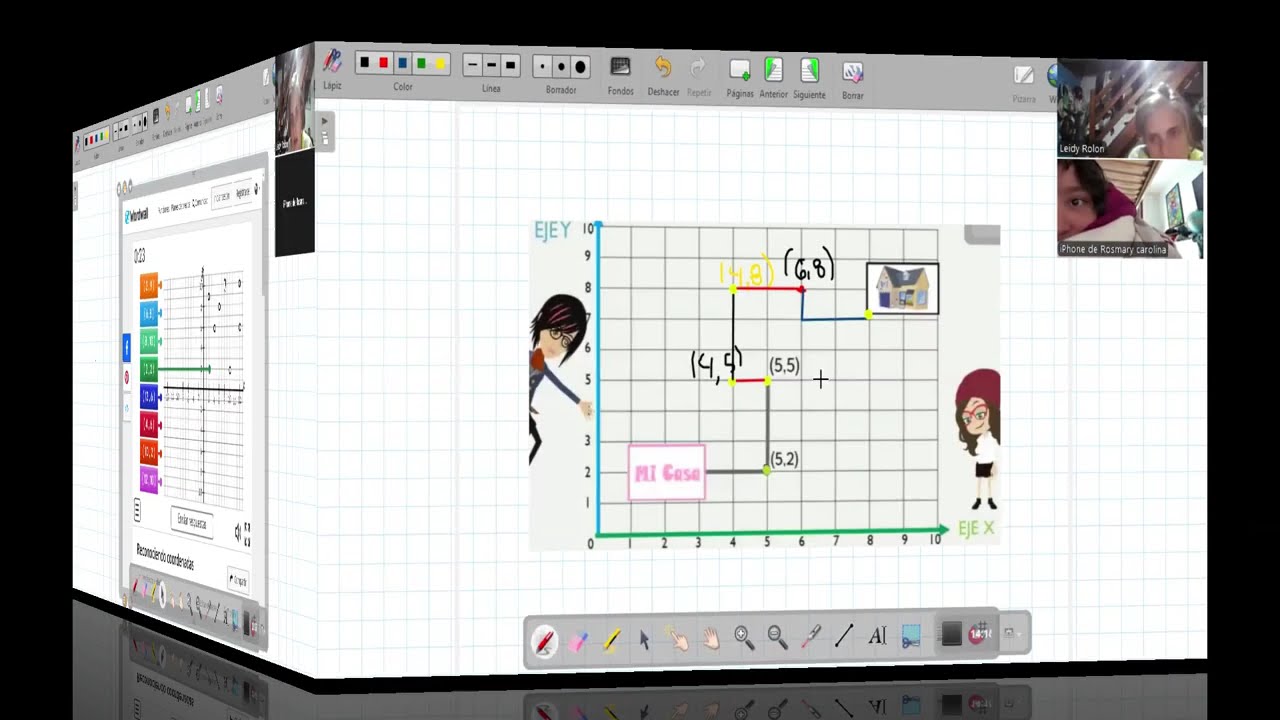This screenshot has height=720, width=1280.
Task: Click the EJE Y axis label
Action: (x=552, y=230)
